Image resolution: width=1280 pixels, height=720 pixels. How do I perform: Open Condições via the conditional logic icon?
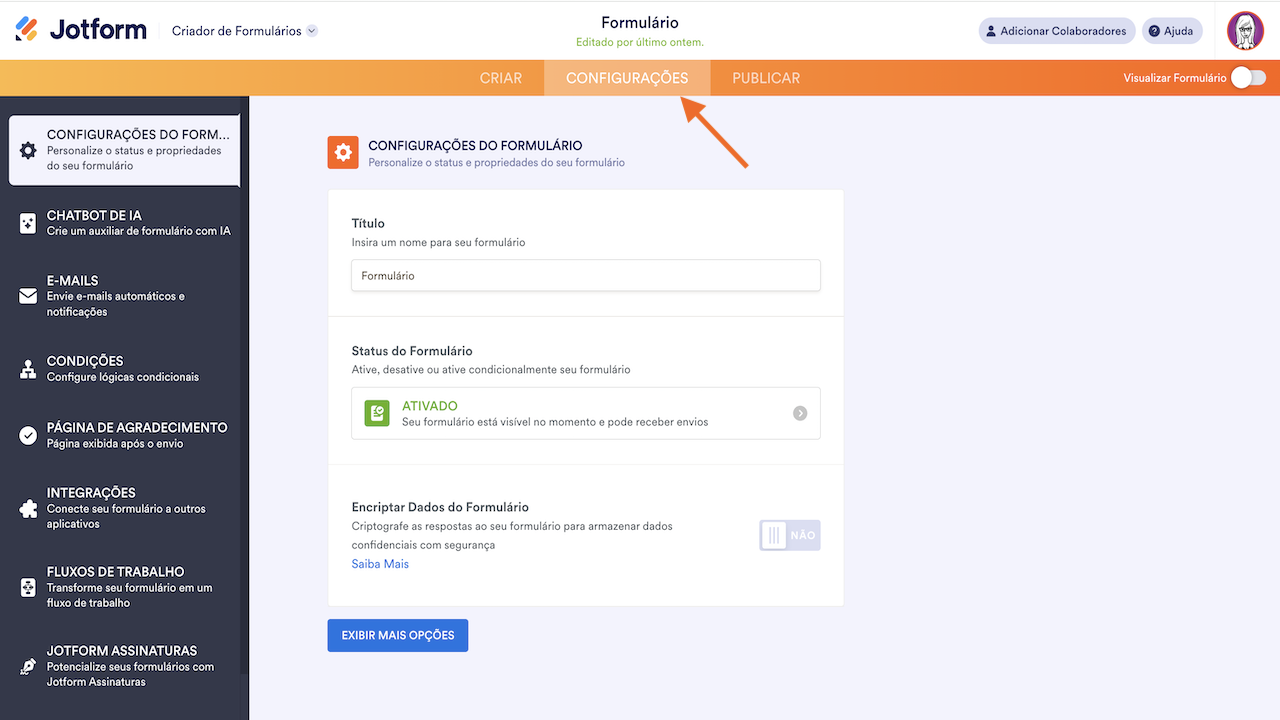pyautogui.click(x=28, y=368)
